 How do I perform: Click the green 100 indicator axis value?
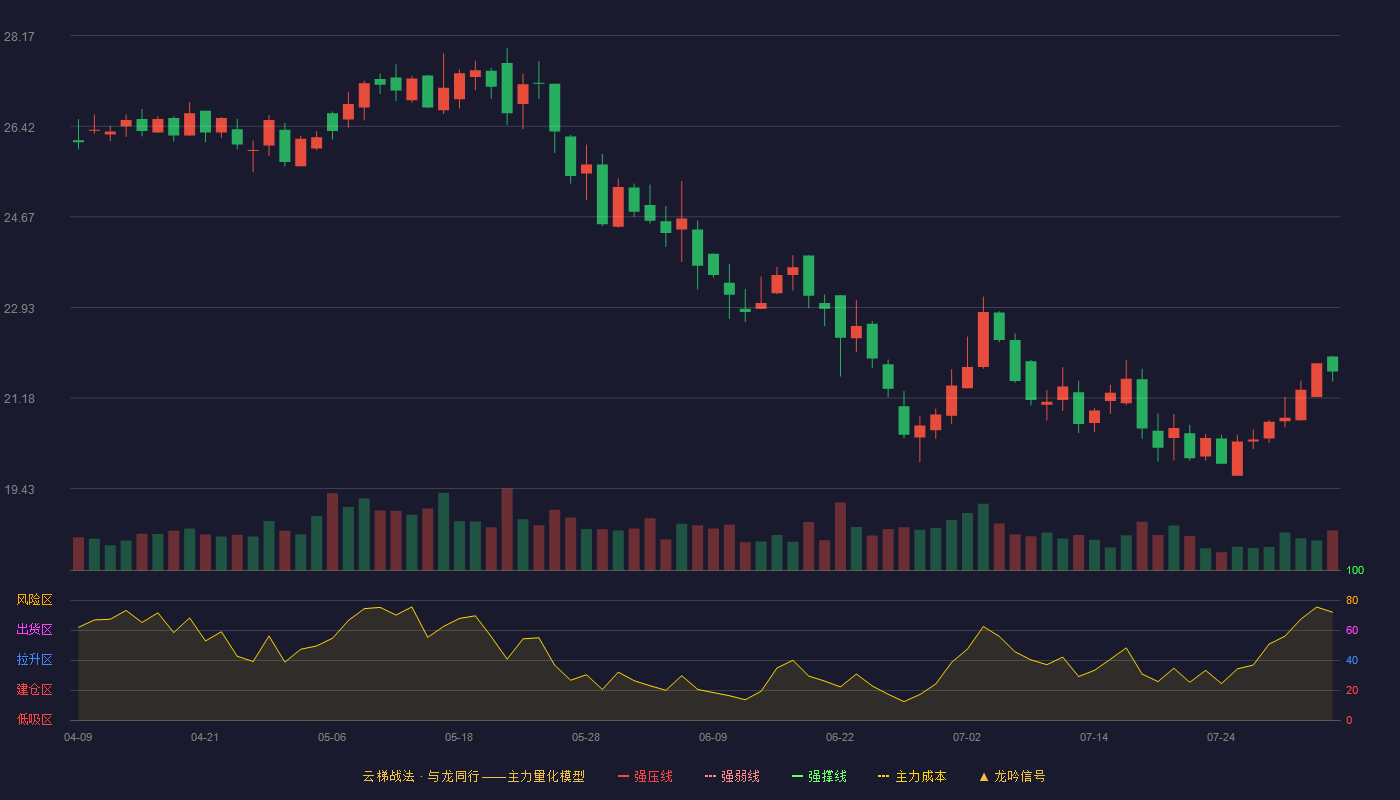[1355, 571]
